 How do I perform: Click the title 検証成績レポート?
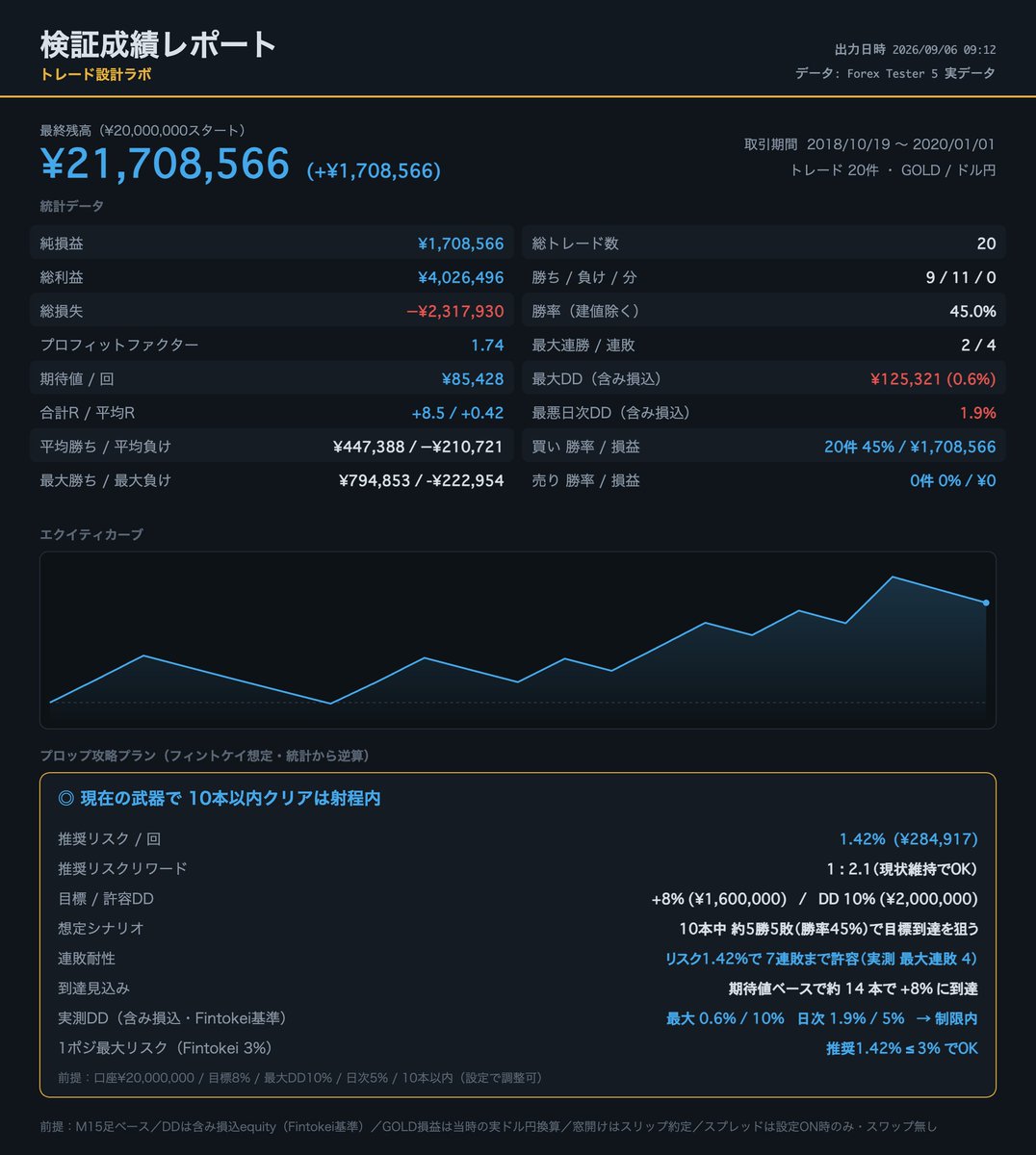(159, 44)
